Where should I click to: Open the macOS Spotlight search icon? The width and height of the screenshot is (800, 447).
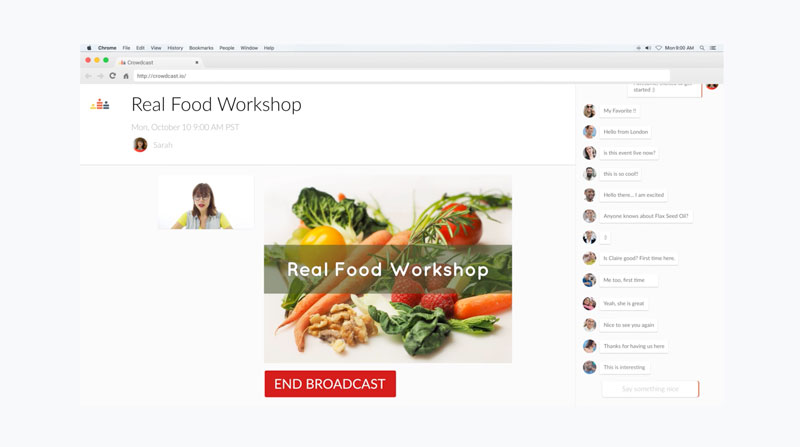coord(702,48)
